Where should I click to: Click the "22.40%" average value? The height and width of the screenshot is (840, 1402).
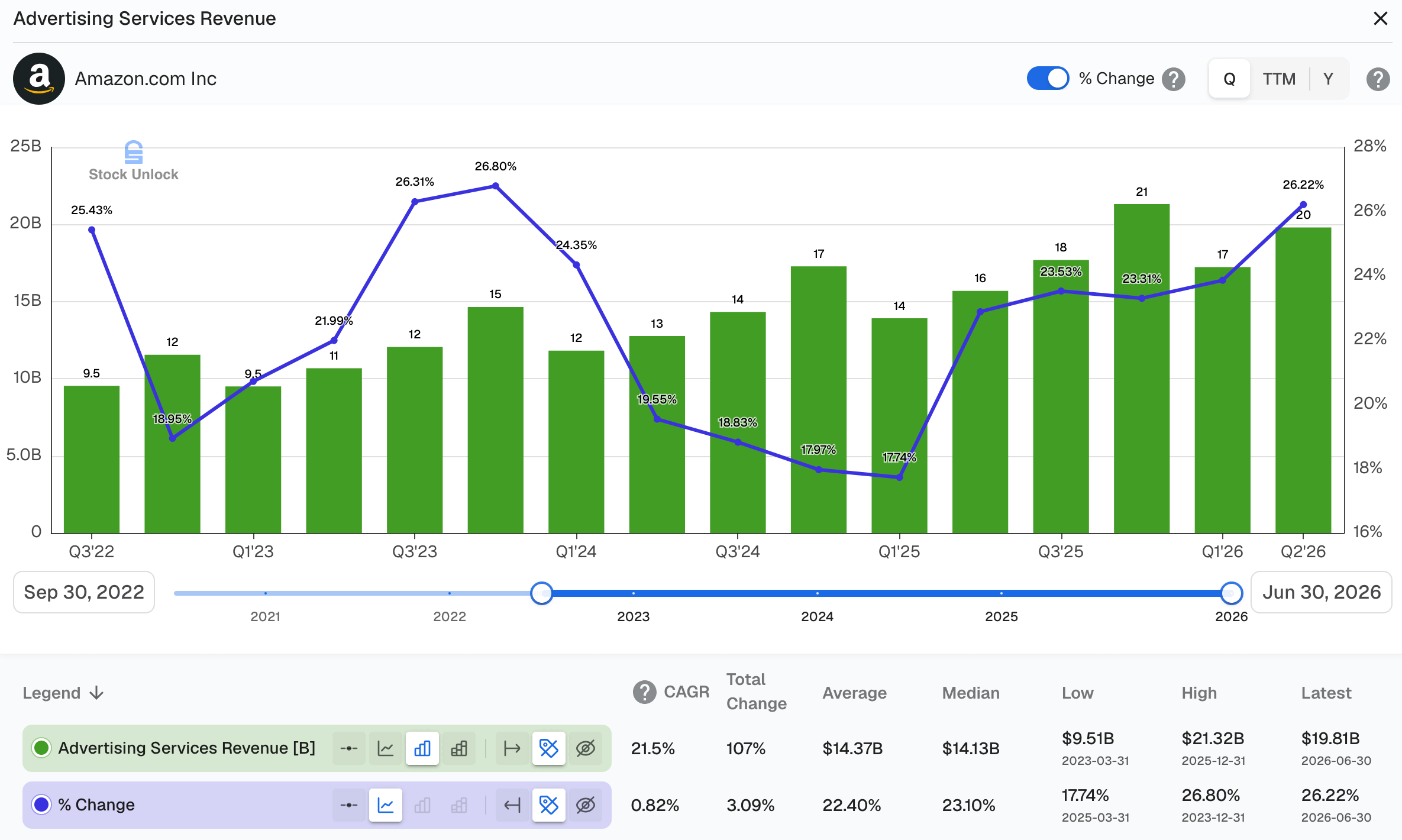851,806
